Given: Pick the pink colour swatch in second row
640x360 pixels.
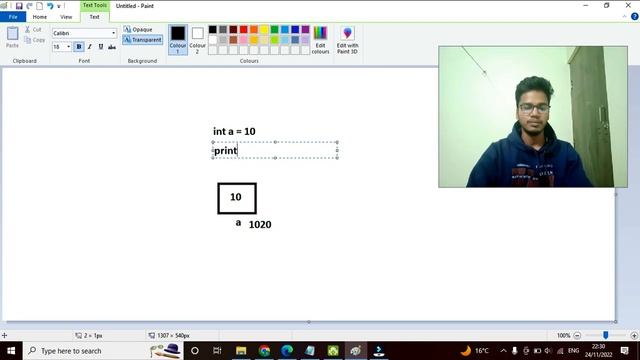Looking at the screenshot, I should [244, 40].
